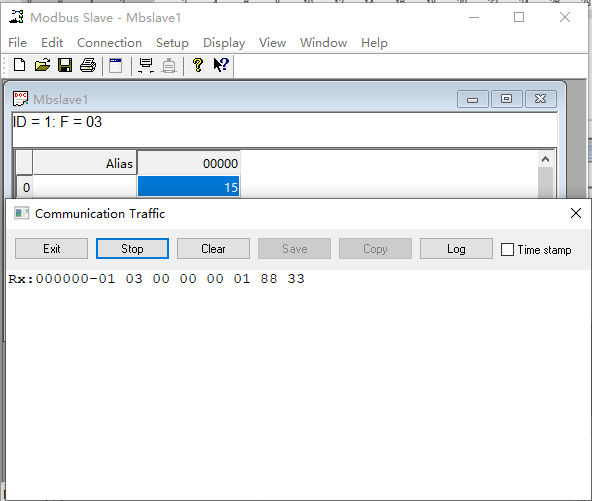The width and height of the screenshot is (592, 501).
Task: Click the Log button
Action: click(456, 248)
